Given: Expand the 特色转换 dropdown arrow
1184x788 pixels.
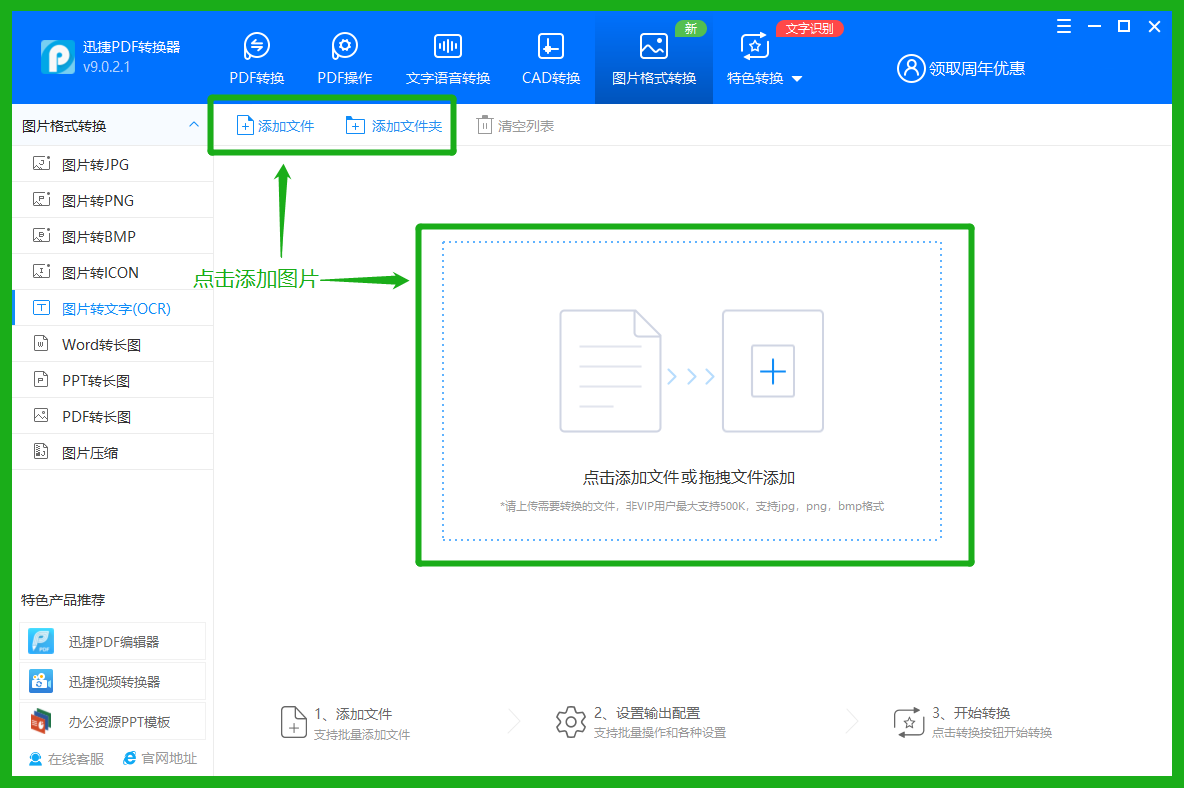Looking at the screenshot, I should tap(797, 78).
